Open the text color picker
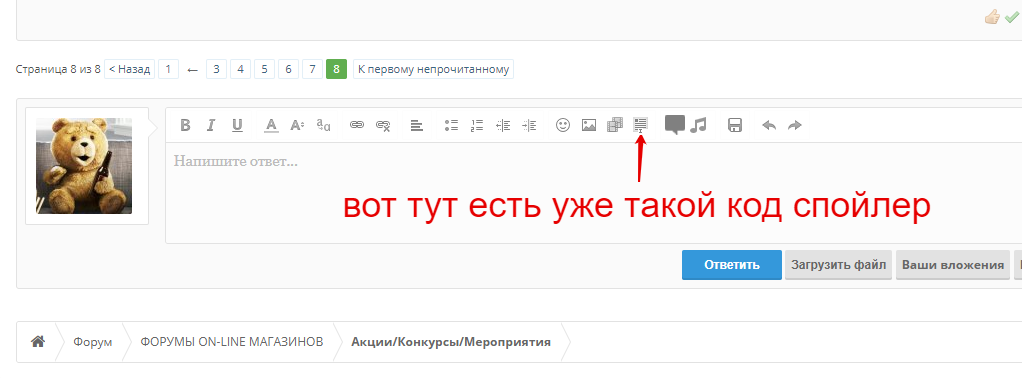 coord(271,125)
